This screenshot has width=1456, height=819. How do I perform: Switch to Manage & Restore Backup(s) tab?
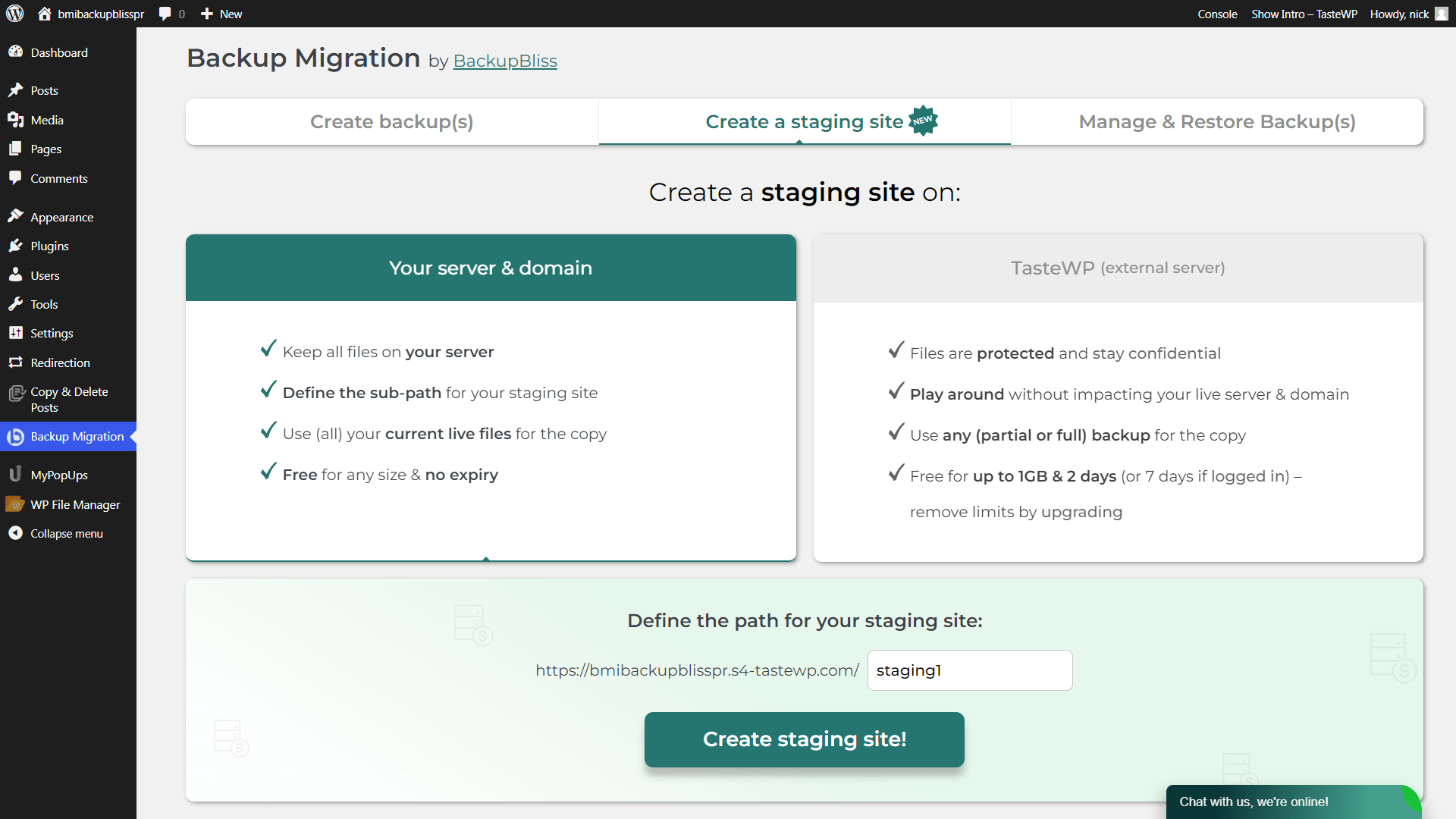[x=1216, y=121]
